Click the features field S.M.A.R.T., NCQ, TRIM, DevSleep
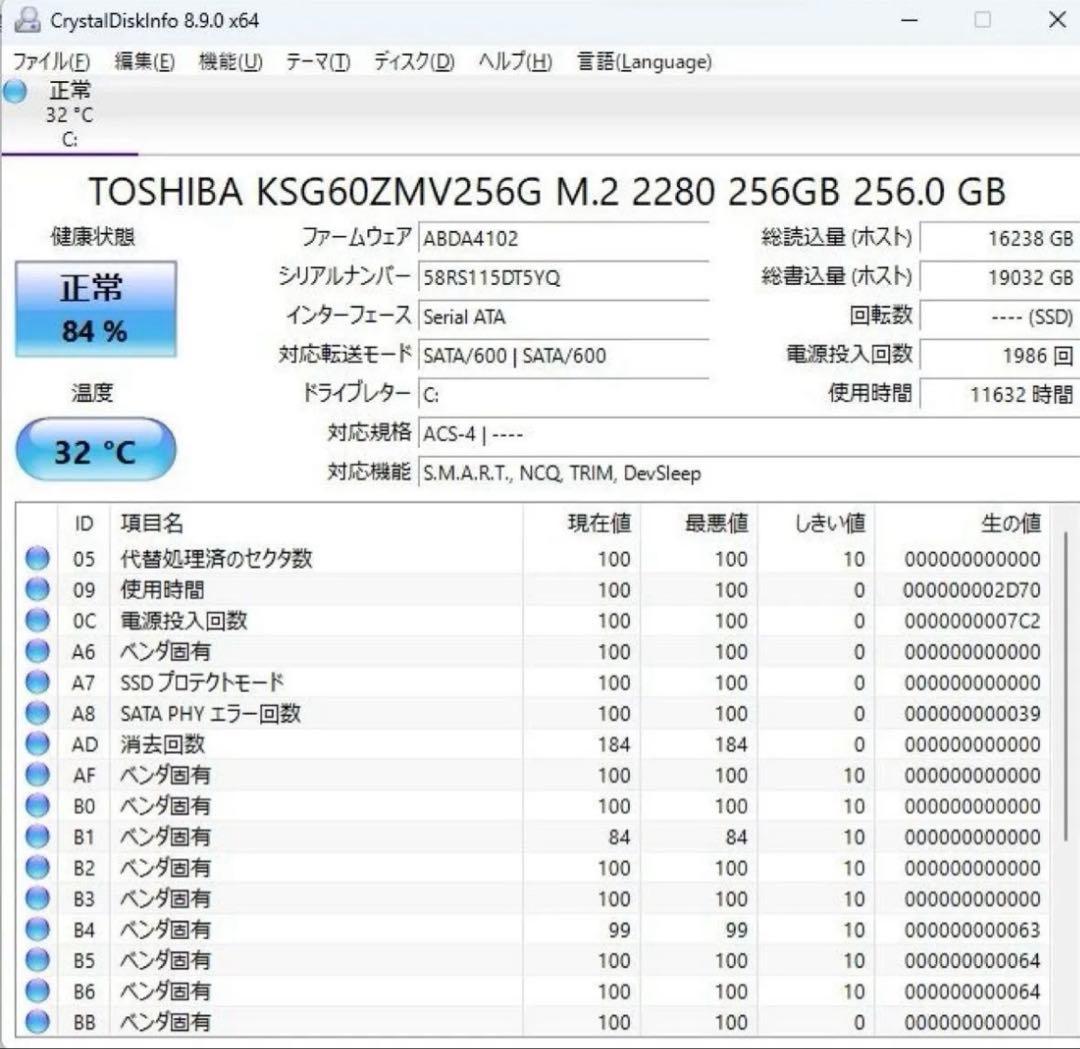Viewport: 1080px width, 1049px height. 749,473
